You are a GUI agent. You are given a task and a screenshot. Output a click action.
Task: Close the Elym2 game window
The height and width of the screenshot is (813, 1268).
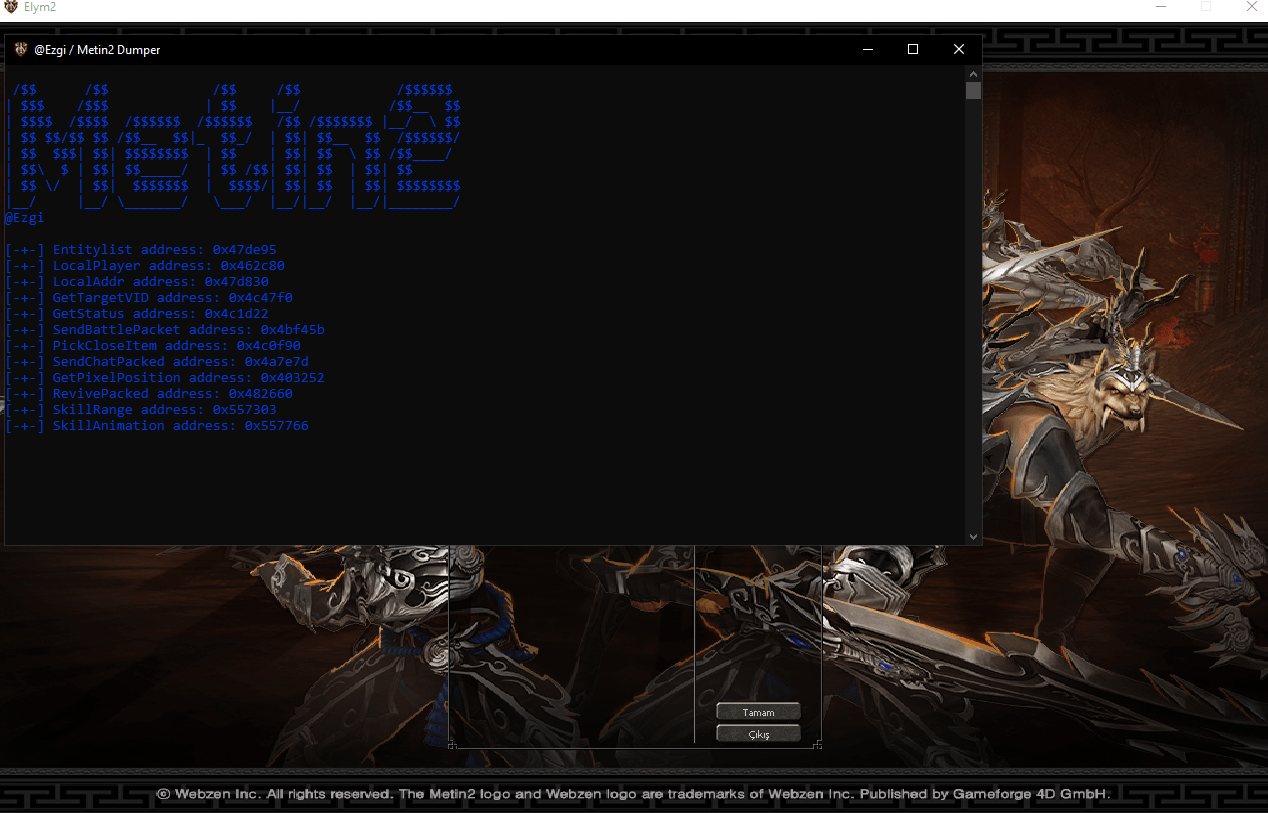click(x=1252, y=7)
